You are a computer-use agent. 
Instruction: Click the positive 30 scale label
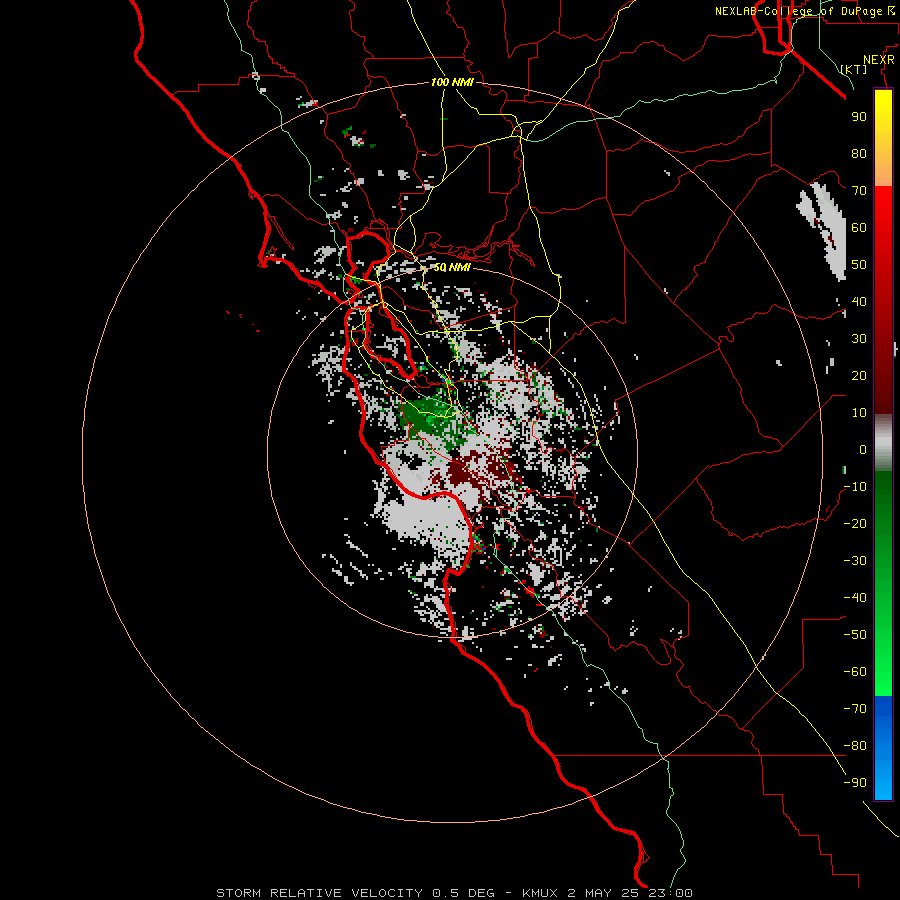point(859,339)
